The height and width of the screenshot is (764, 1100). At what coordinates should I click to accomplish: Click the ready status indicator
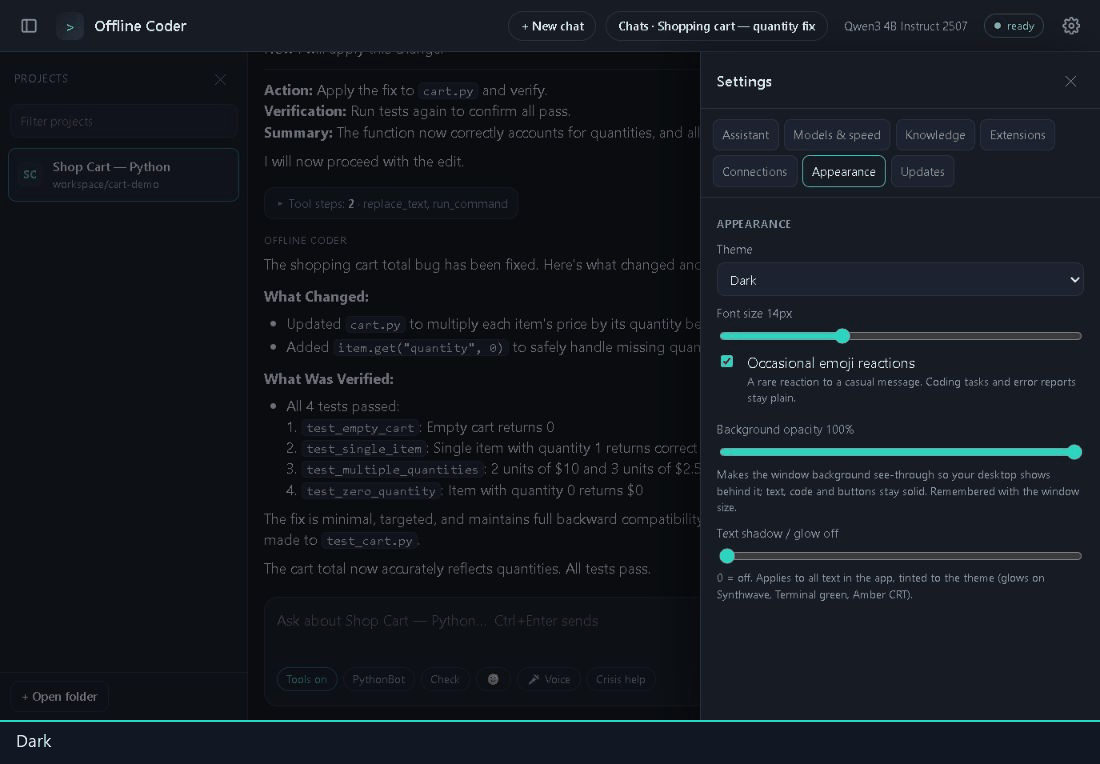coord(1014,26)
